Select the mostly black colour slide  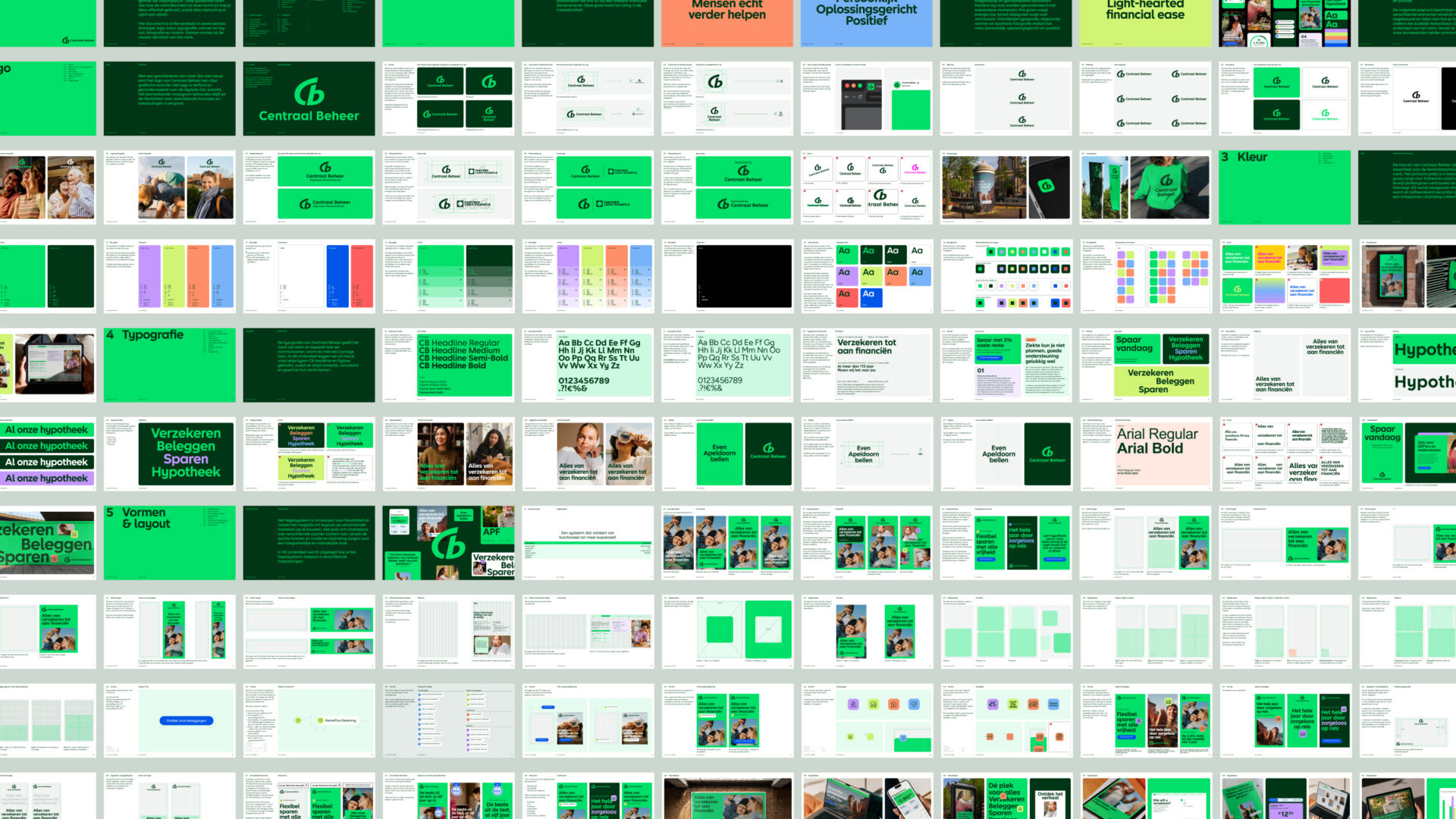[727, 276]
